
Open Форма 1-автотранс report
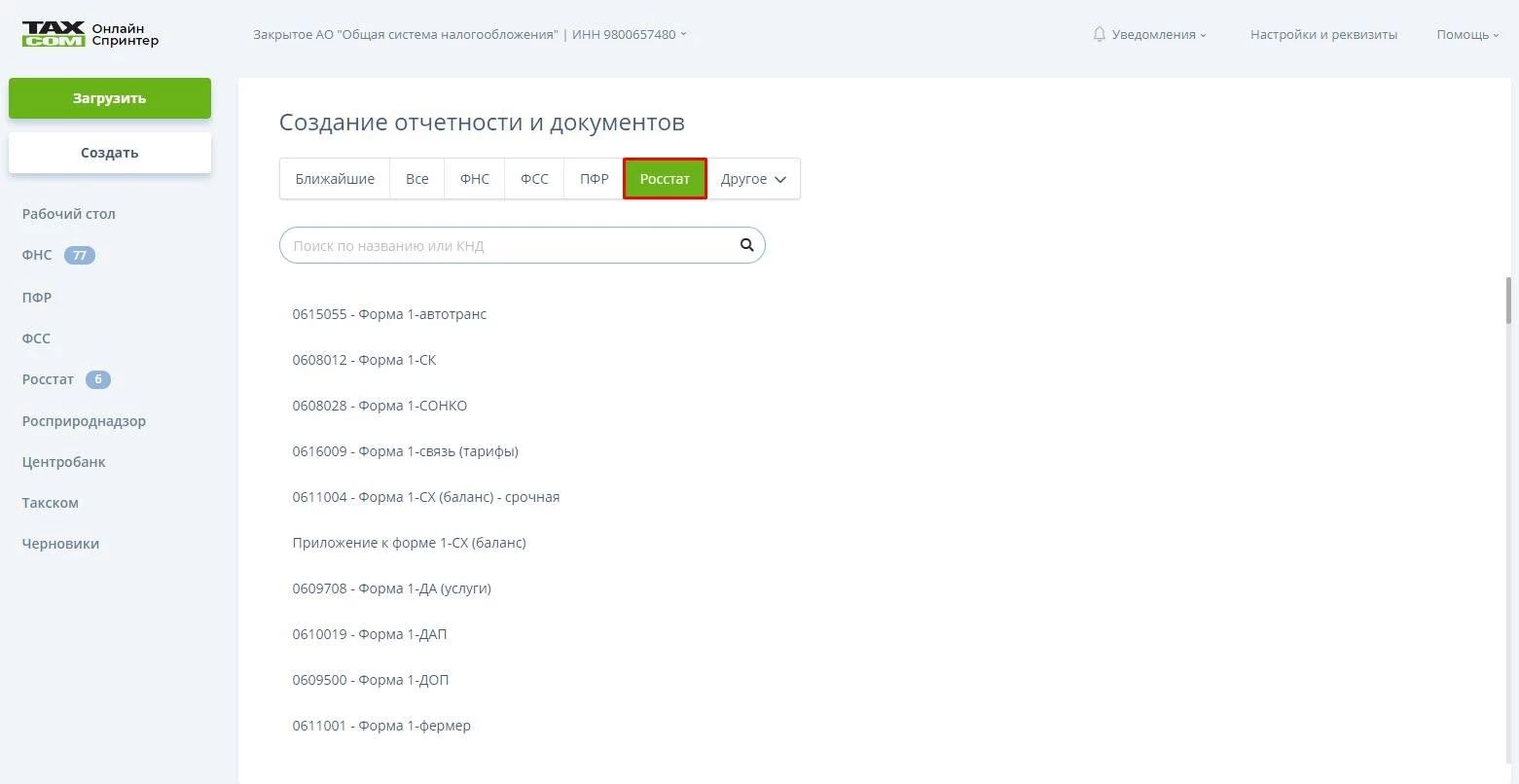click(x=389, y=314)
